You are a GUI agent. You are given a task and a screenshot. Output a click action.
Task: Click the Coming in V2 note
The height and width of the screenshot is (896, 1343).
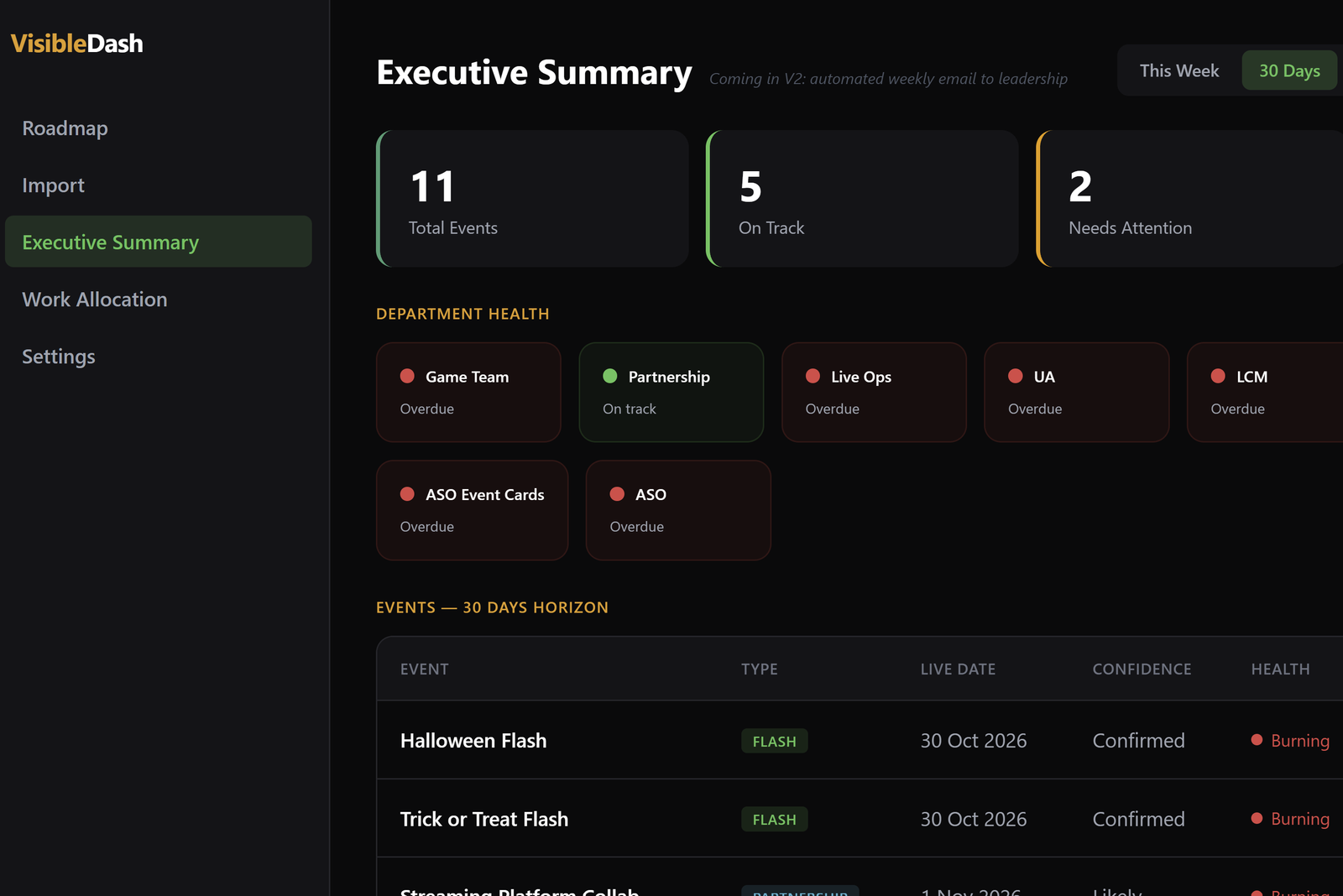889,79
